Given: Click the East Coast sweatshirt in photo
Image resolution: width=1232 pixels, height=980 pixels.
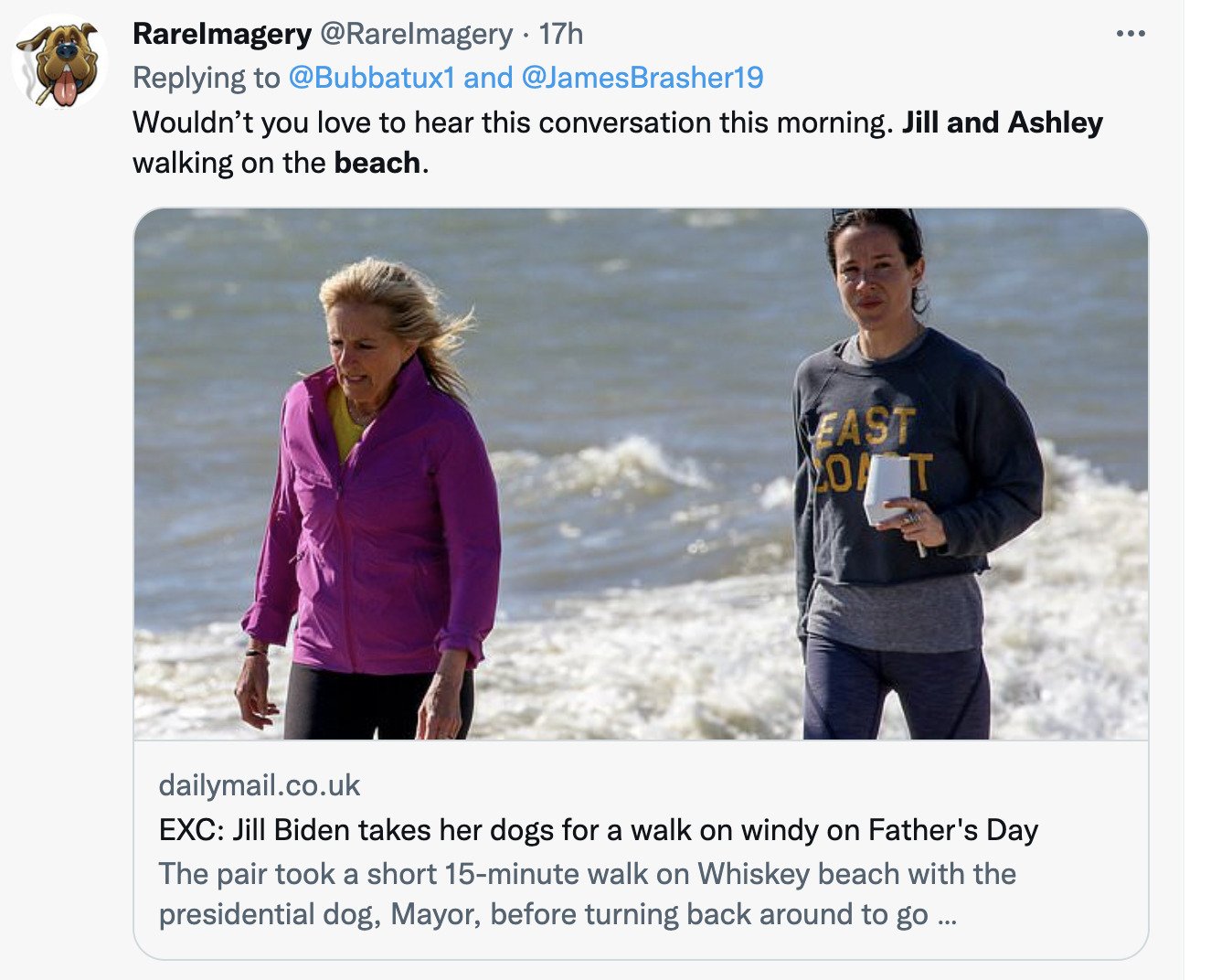Looking at the screenshot, I should click(x=914, y=457).
